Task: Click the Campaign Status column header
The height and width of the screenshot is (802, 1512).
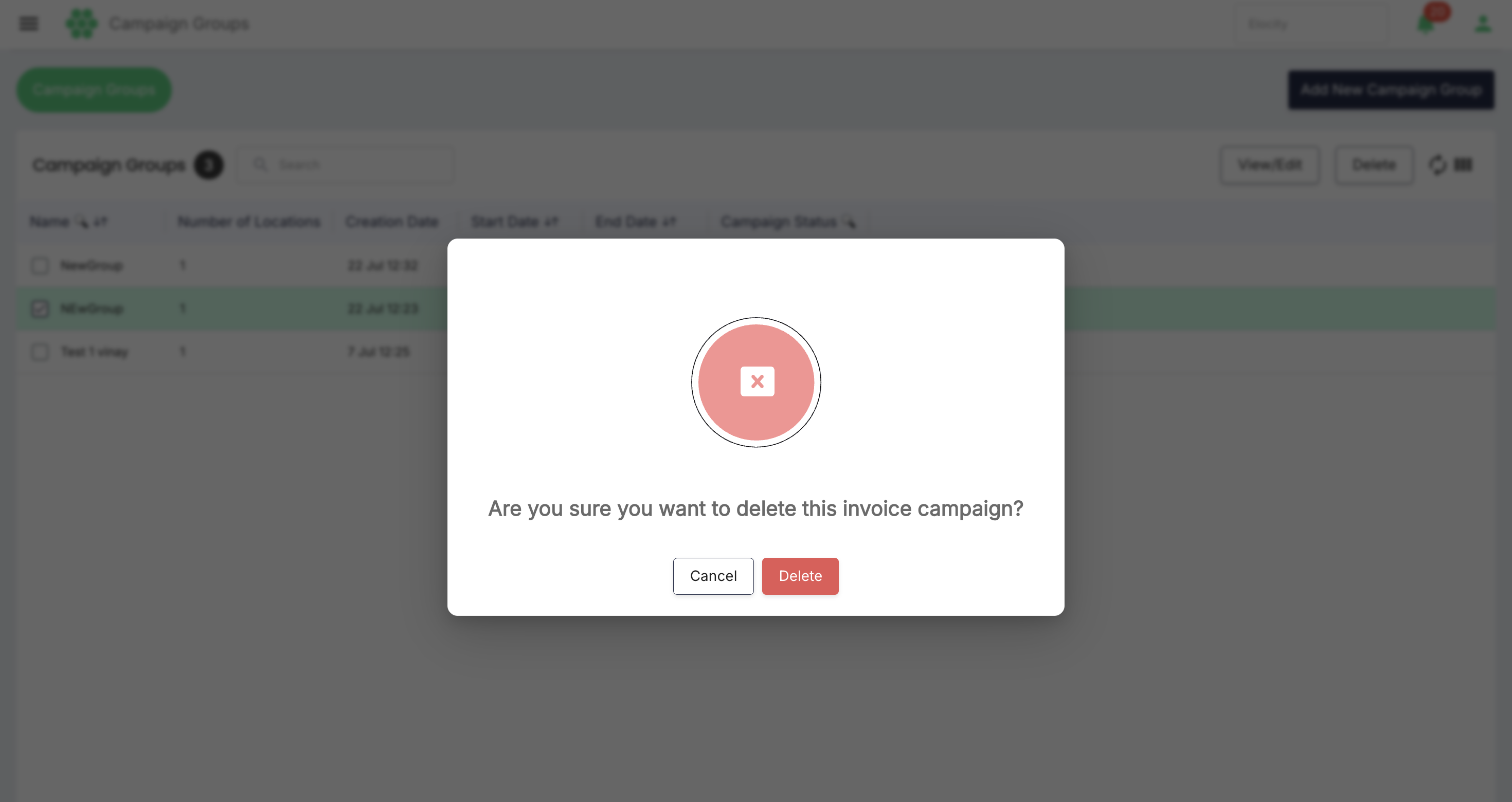Action: click(x=778, y=222)
